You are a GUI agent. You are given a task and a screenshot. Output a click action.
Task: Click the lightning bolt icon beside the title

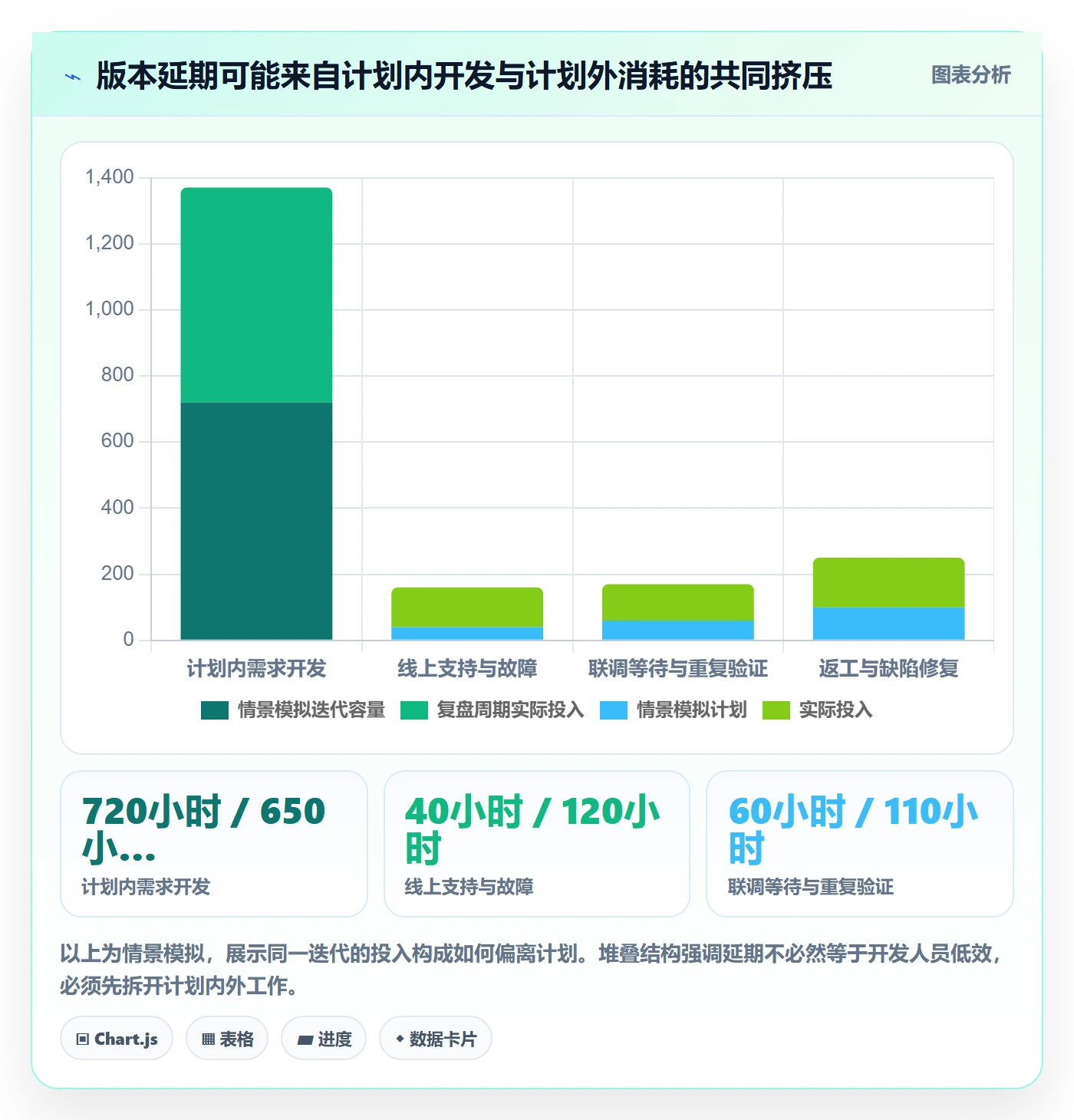[73, 77]
